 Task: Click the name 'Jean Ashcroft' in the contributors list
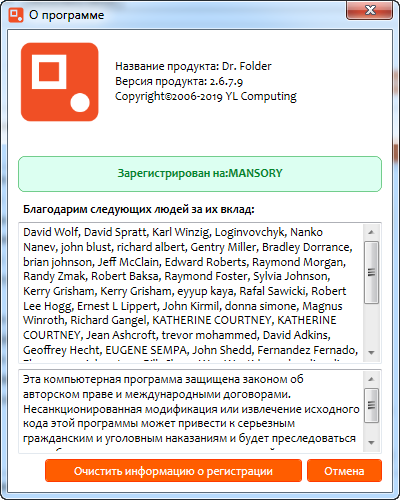point(121,335)
